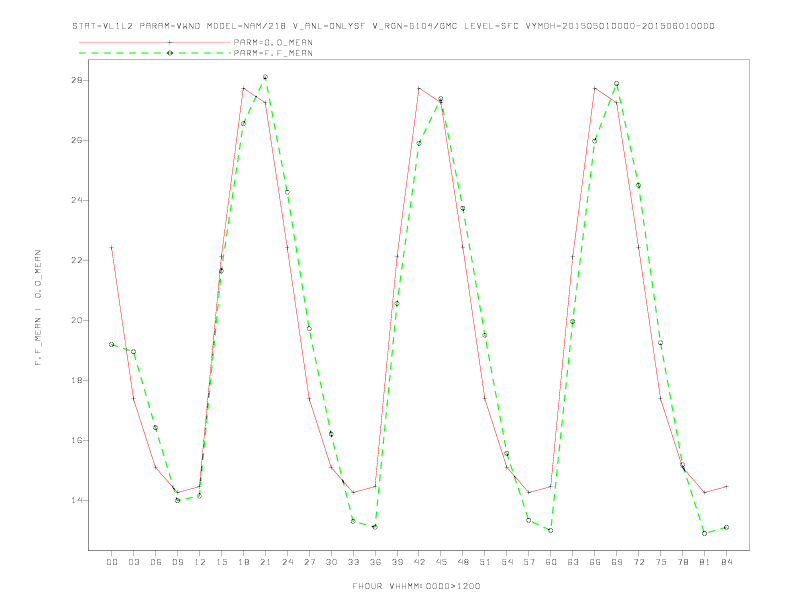
Task: Click red plus data marker at hour 00
Action: [x=112, y=247]
